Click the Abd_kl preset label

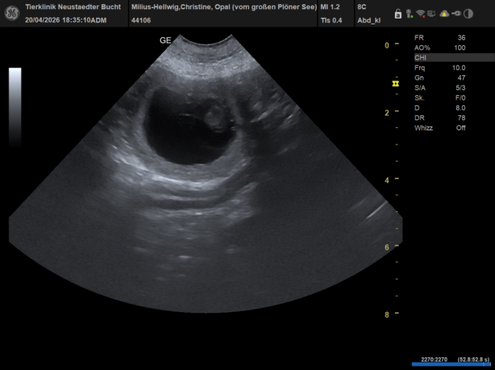tap(369, 20)
